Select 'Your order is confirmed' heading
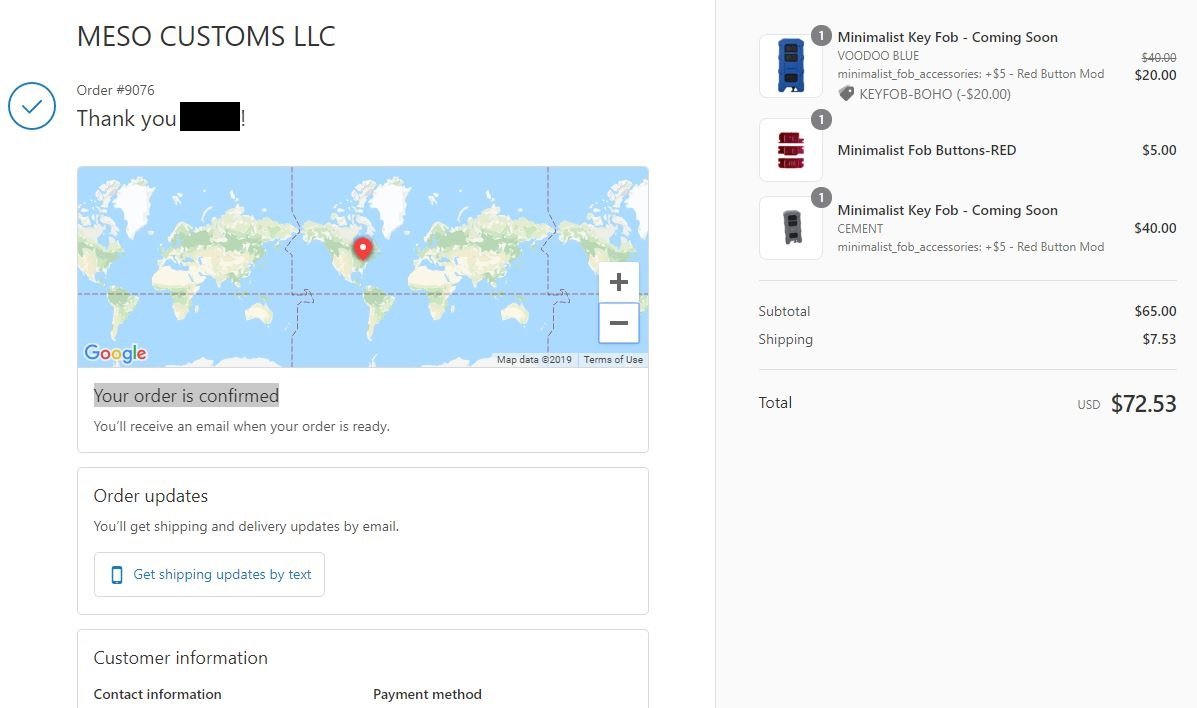 [x=186, y=396]
